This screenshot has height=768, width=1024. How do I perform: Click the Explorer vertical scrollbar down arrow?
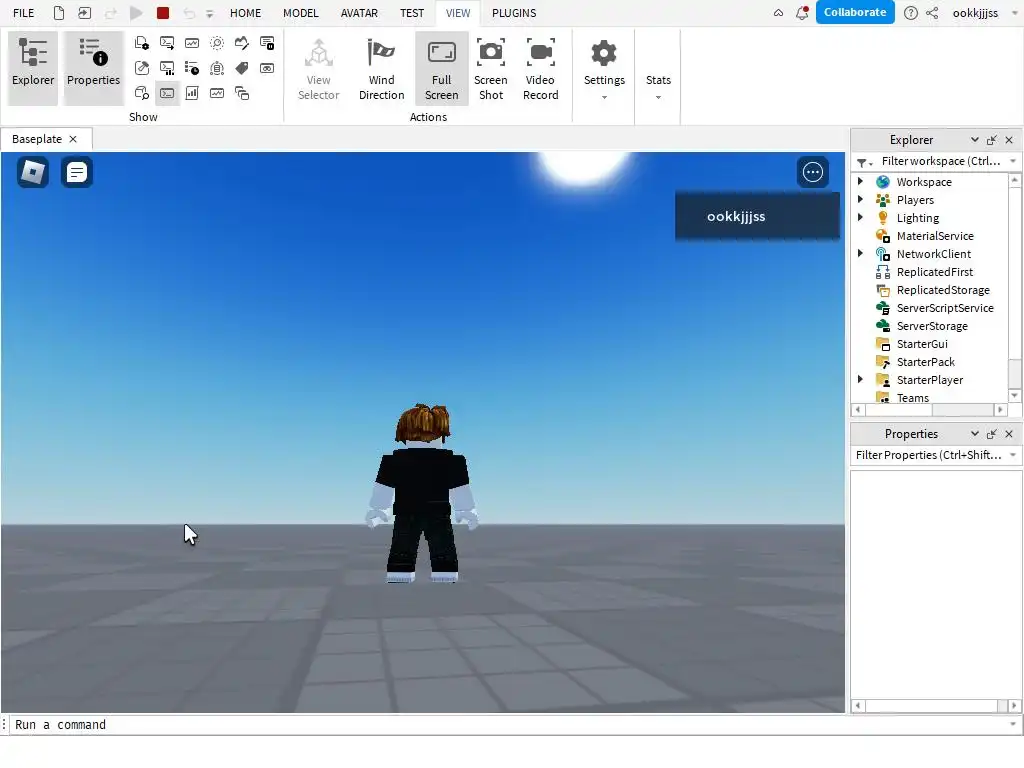pos(1014,396)
